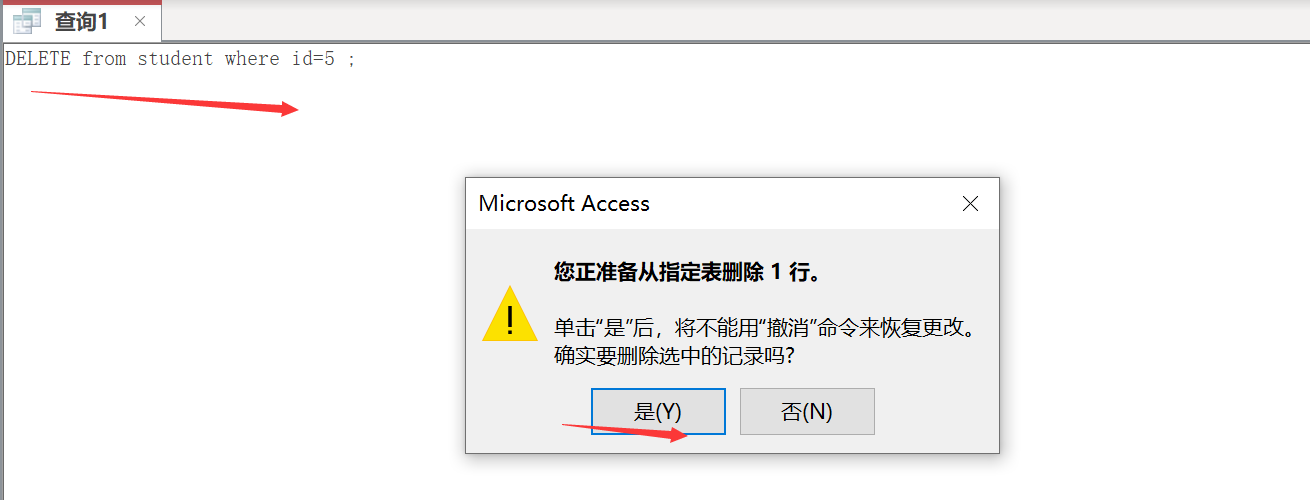Cancel deletion with the 否(N) button

click(x=807, y=411)
